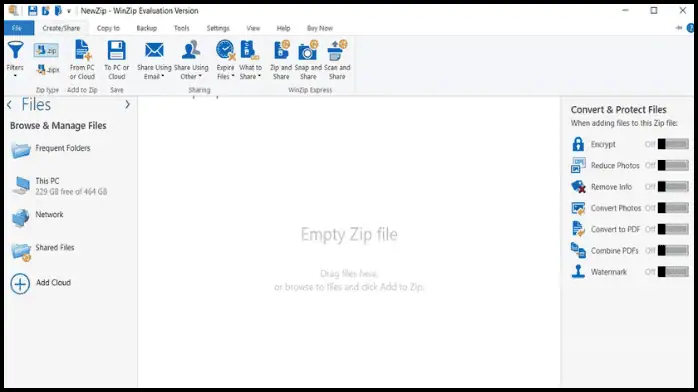Image resolution: width=698 pixels, height=392 pixels.
Task: Click Encrypt padlock icon
Action: click(578, 144)
